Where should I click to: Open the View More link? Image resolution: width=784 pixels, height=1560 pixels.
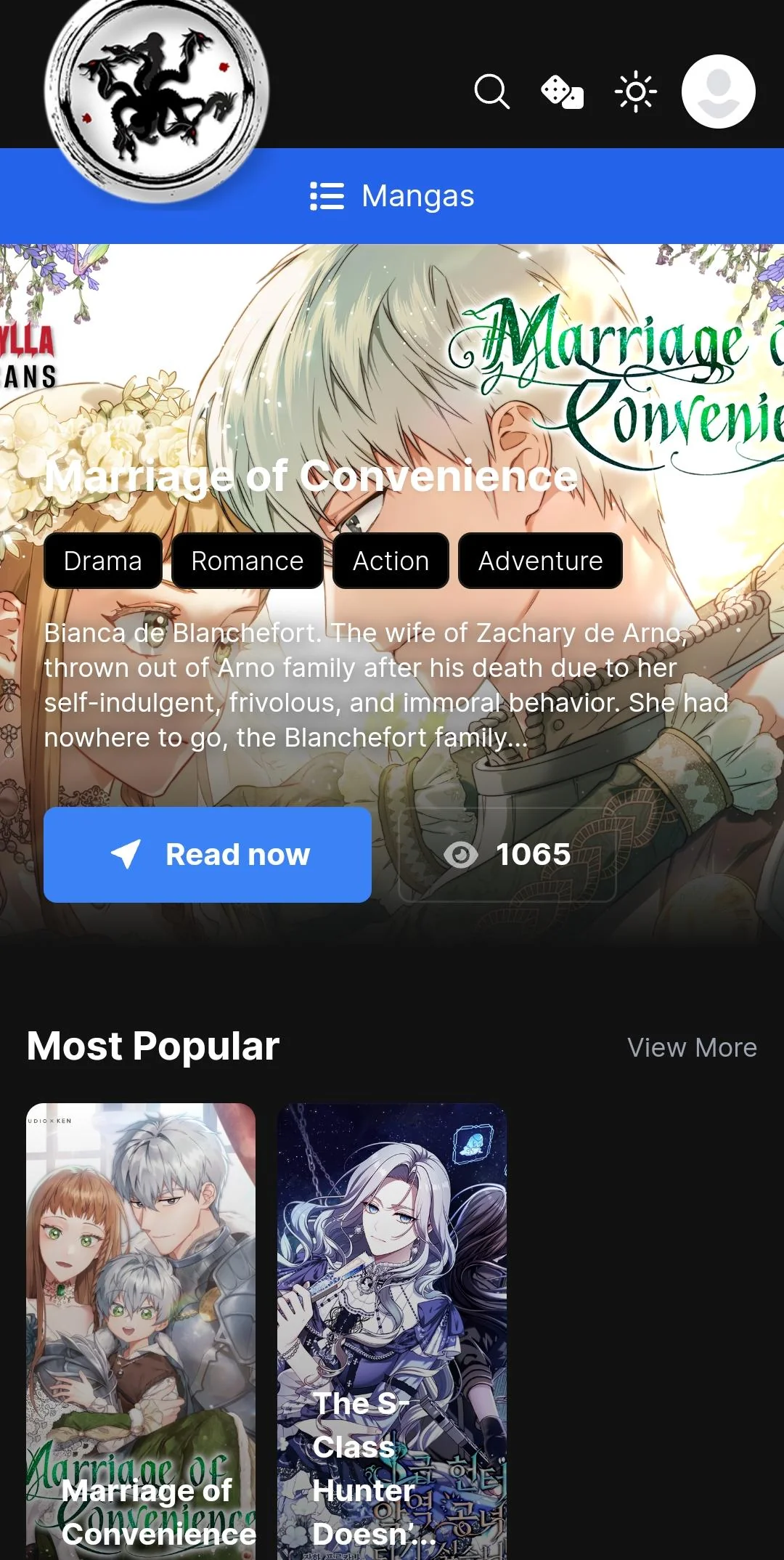(x=692, y=1047)
